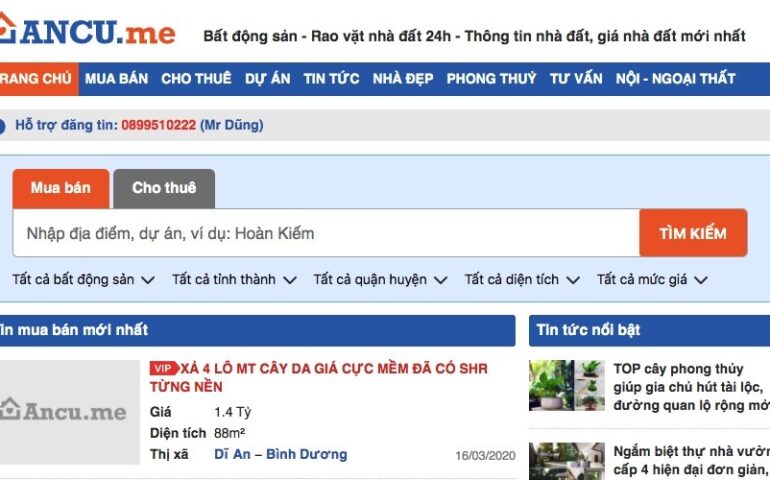Go to the 'PHONG THUỶ' menu section
The width and height of the screenshot is (770, 480).
(x=491, y=79)
